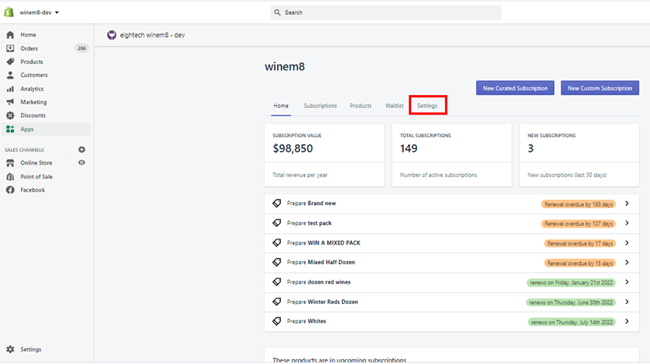The height and width of the screenshot is (364, 650).
Task: Click the Products tag icon in sidebar
Action: coord(10,62)
